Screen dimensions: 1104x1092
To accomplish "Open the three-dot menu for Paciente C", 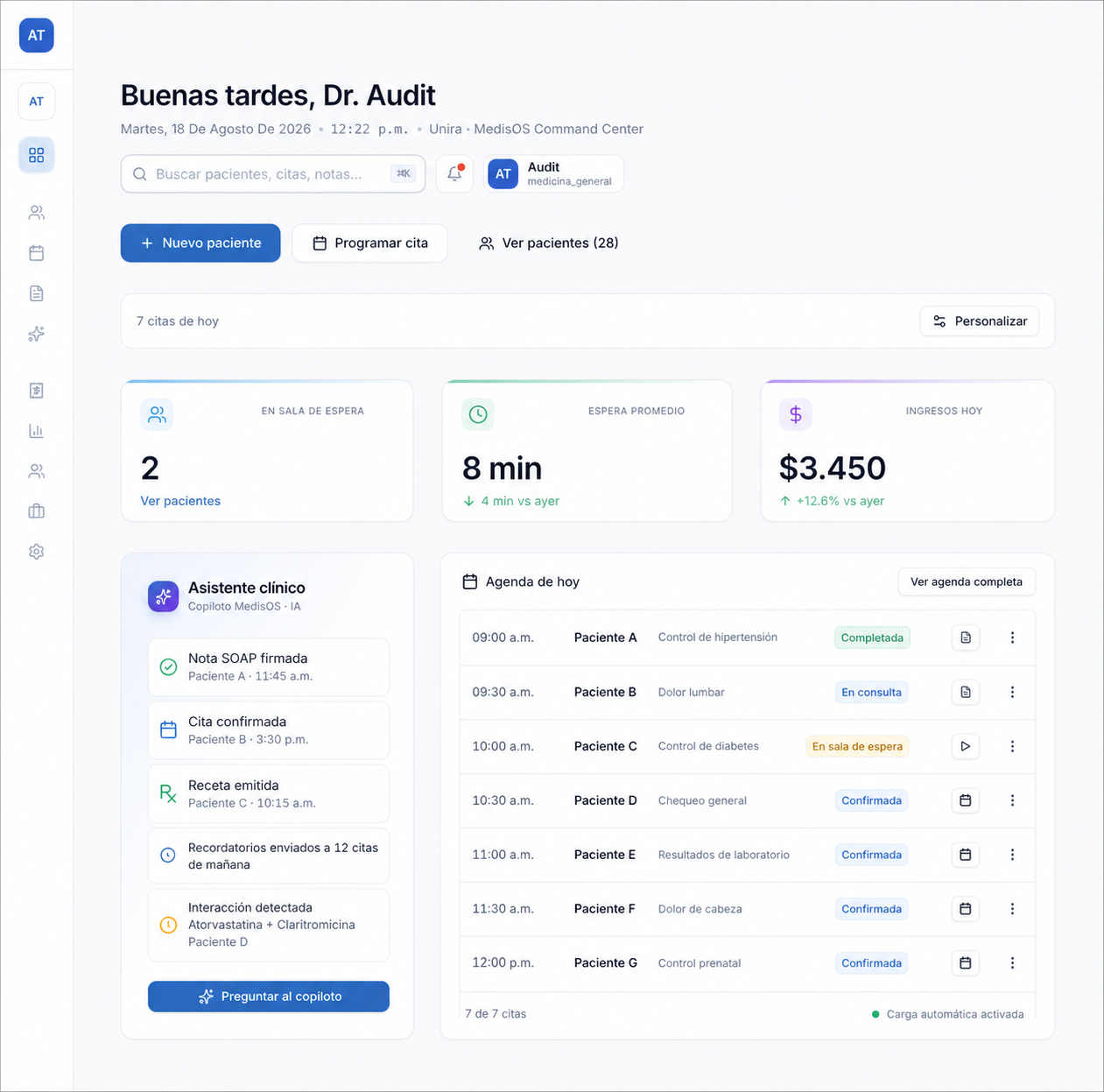I will pyautogui.click(x=1012, y=746).
